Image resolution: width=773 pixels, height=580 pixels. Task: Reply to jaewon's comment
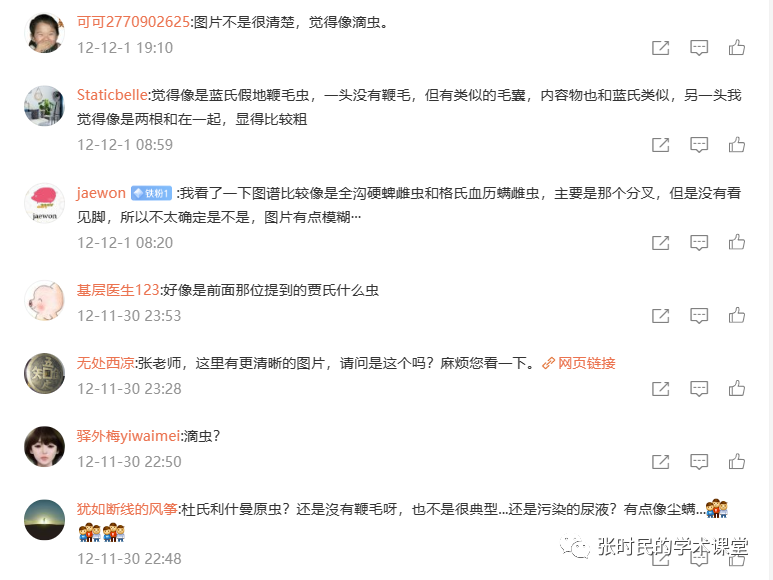(x=699, y=242)
